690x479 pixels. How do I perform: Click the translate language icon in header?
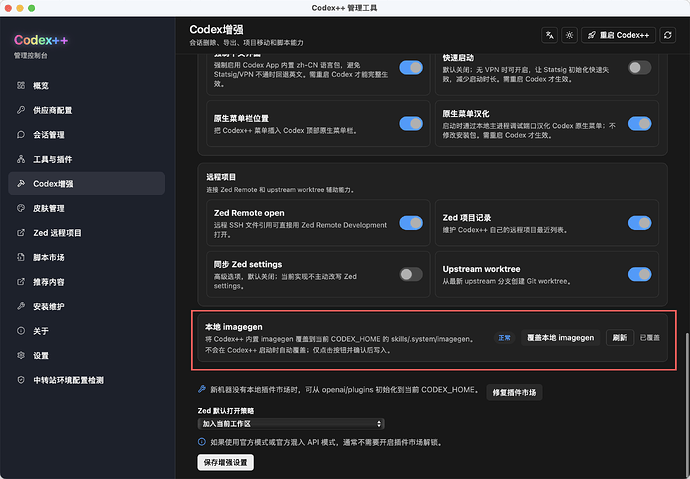(x=550, y=35)
